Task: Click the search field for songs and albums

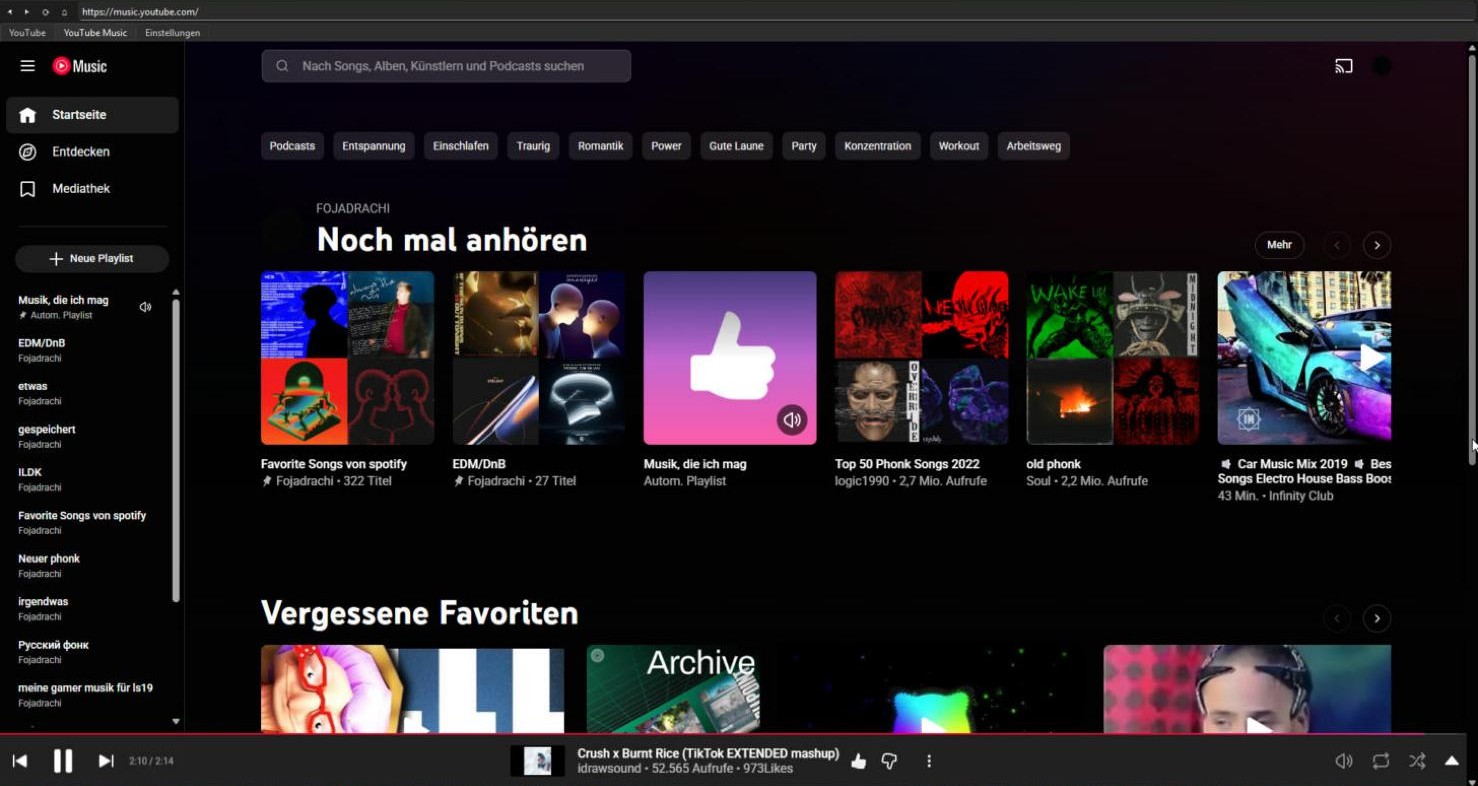Action: pos(446,66)
